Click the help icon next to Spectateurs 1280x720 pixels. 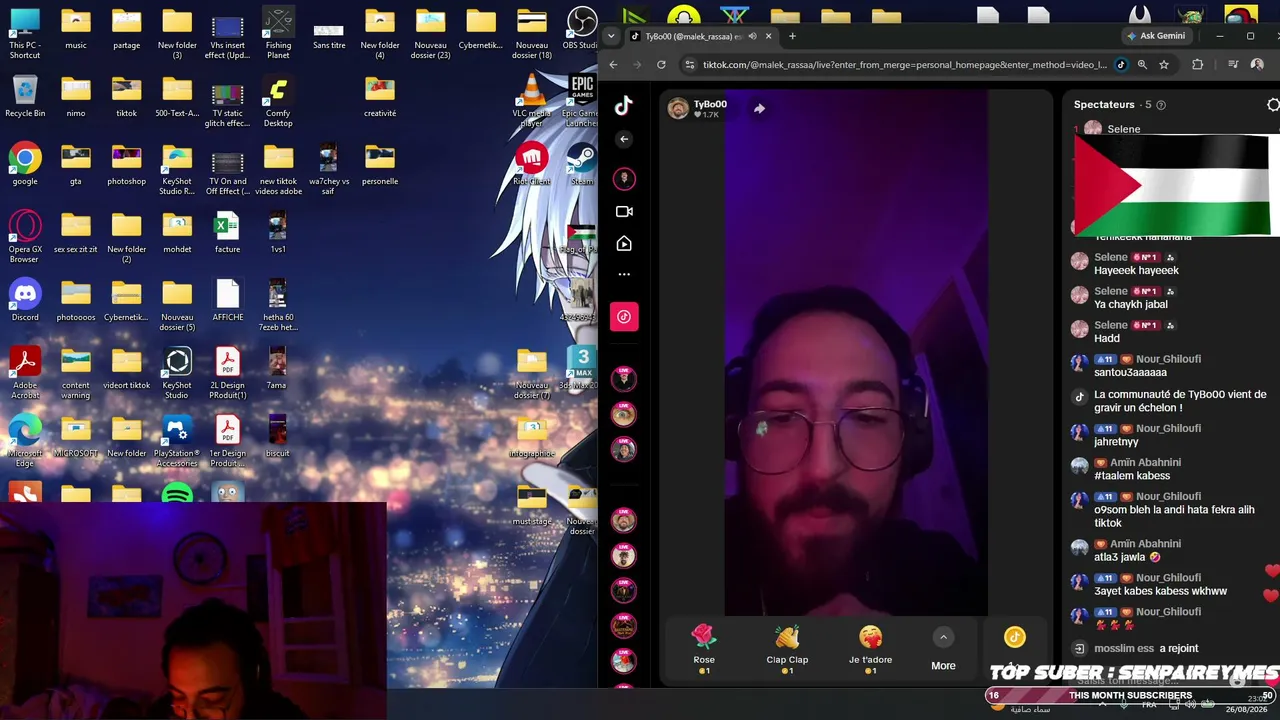click(x=1161, y=105)
